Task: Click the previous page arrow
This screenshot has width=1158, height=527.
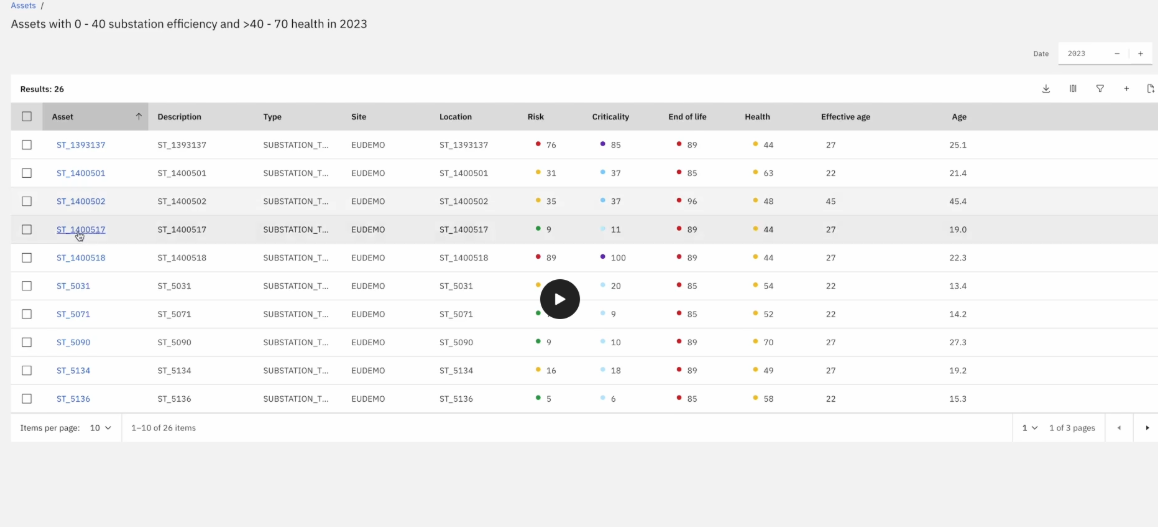Action: (1119, 428)
